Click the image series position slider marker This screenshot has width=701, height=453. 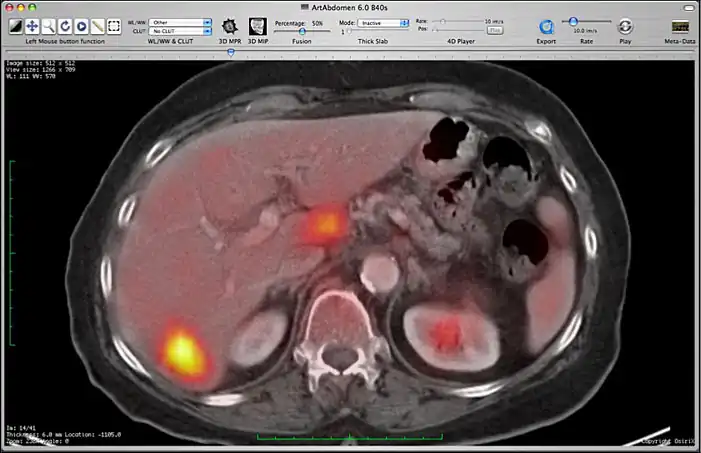232,52
